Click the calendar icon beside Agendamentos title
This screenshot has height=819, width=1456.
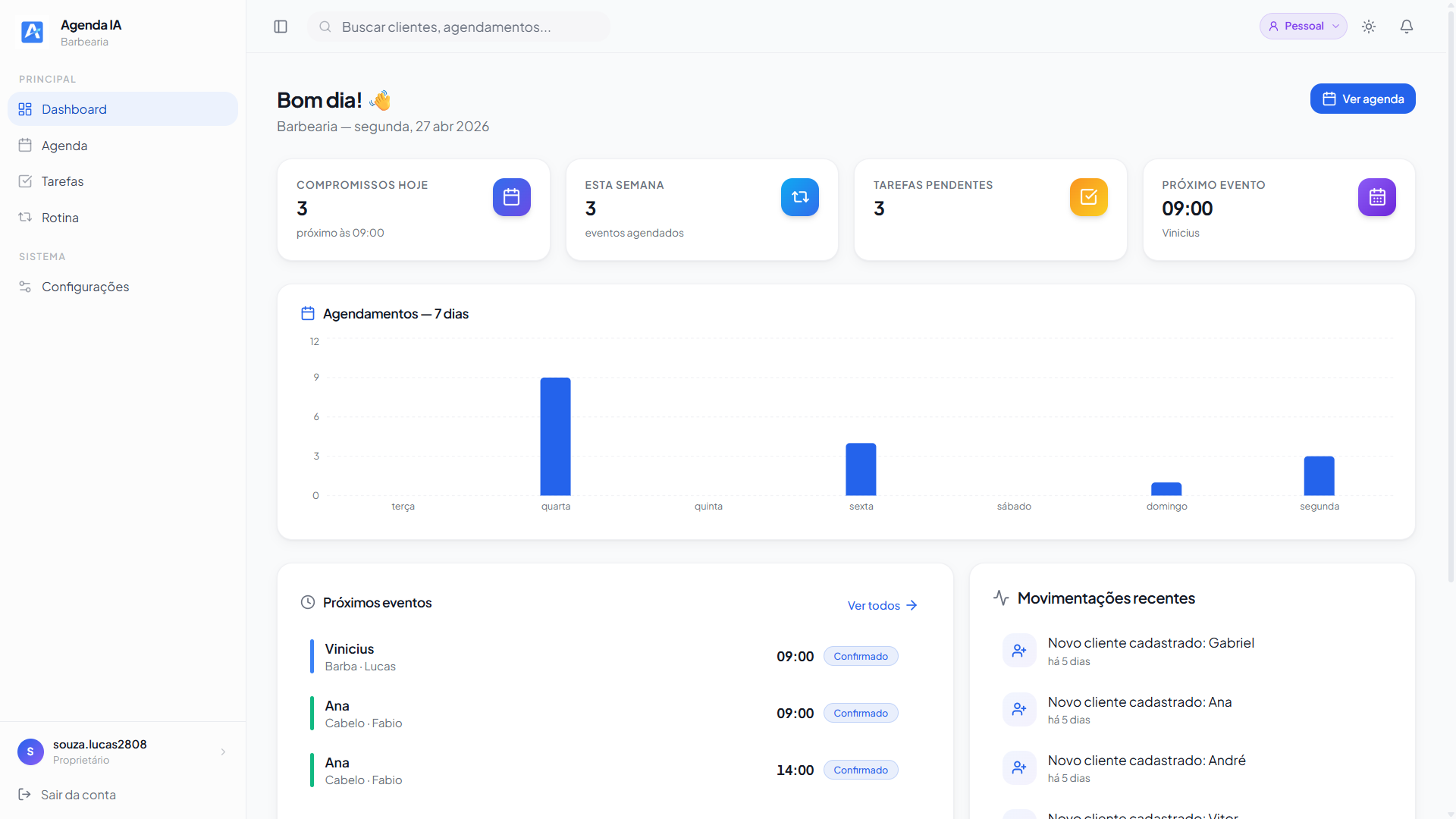coord(308,313)
